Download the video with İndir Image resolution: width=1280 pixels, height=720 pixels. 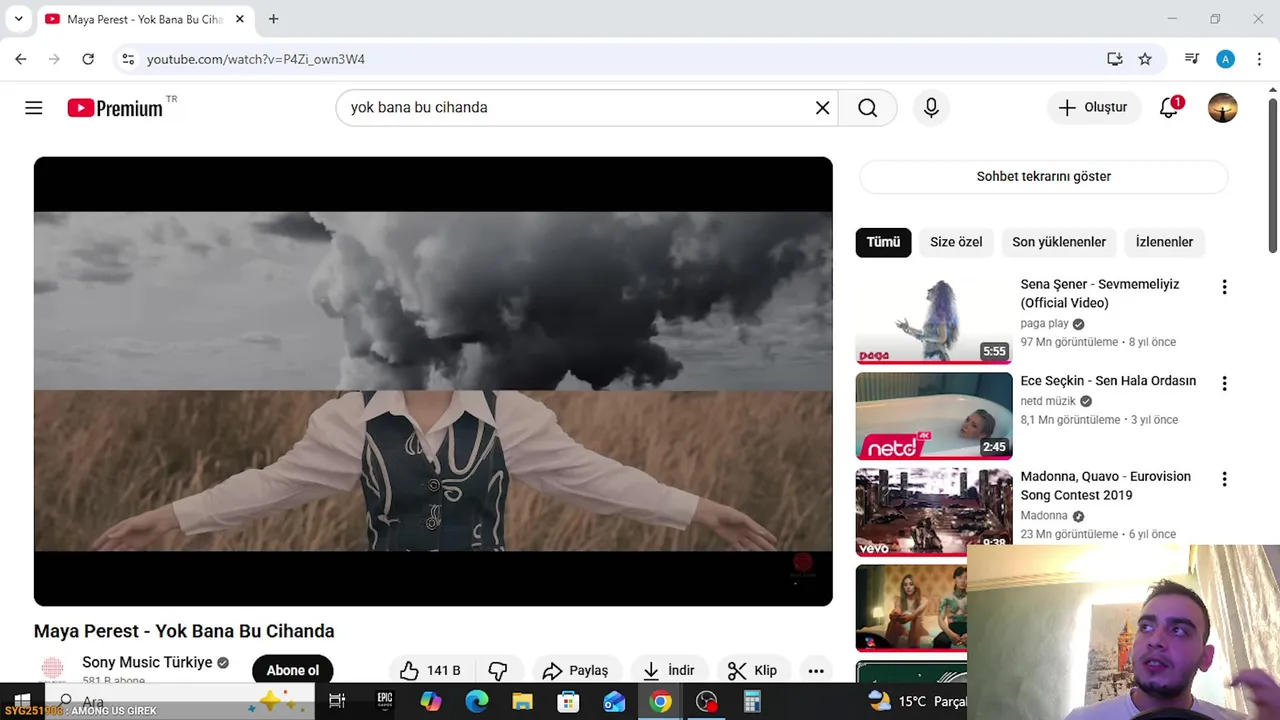point(669,670)
